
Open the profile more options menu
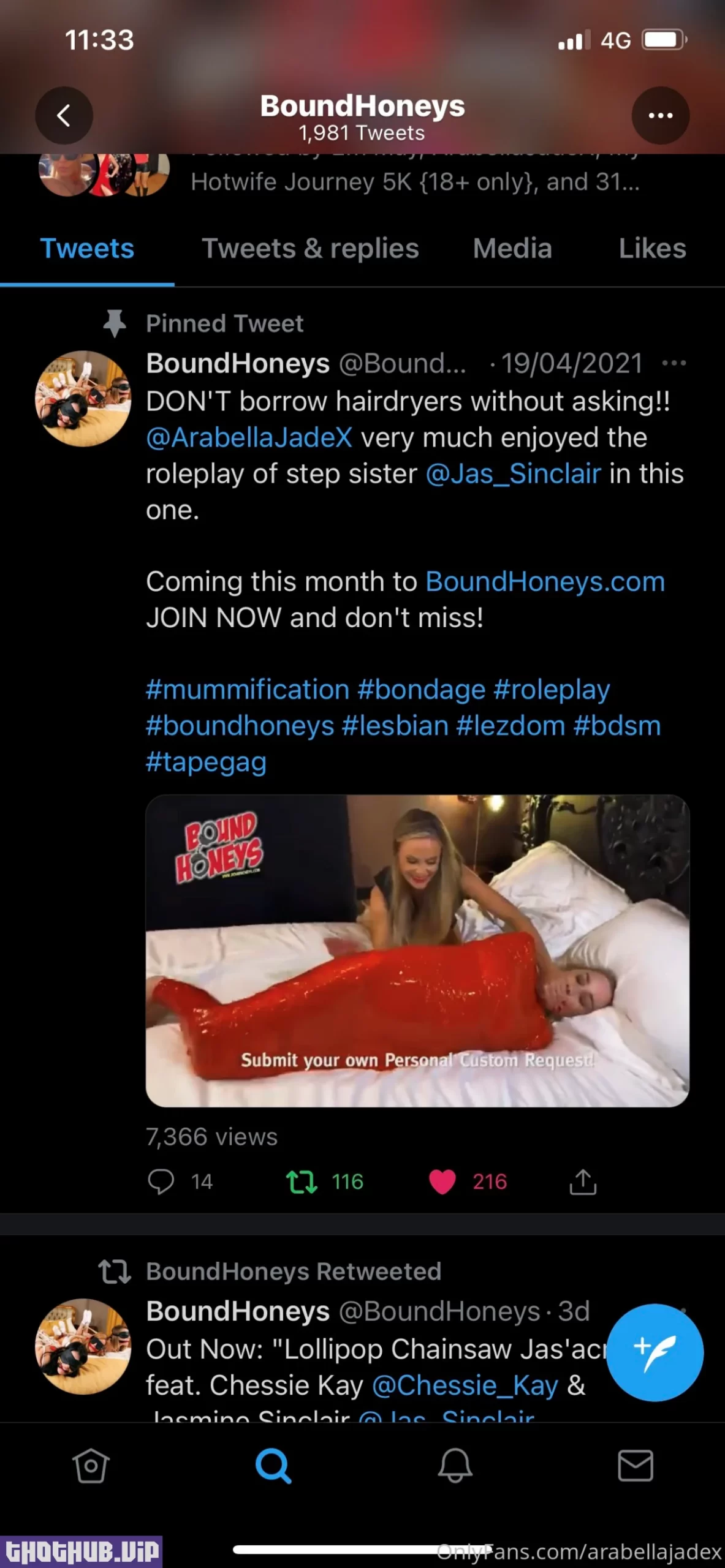(660, 115)
